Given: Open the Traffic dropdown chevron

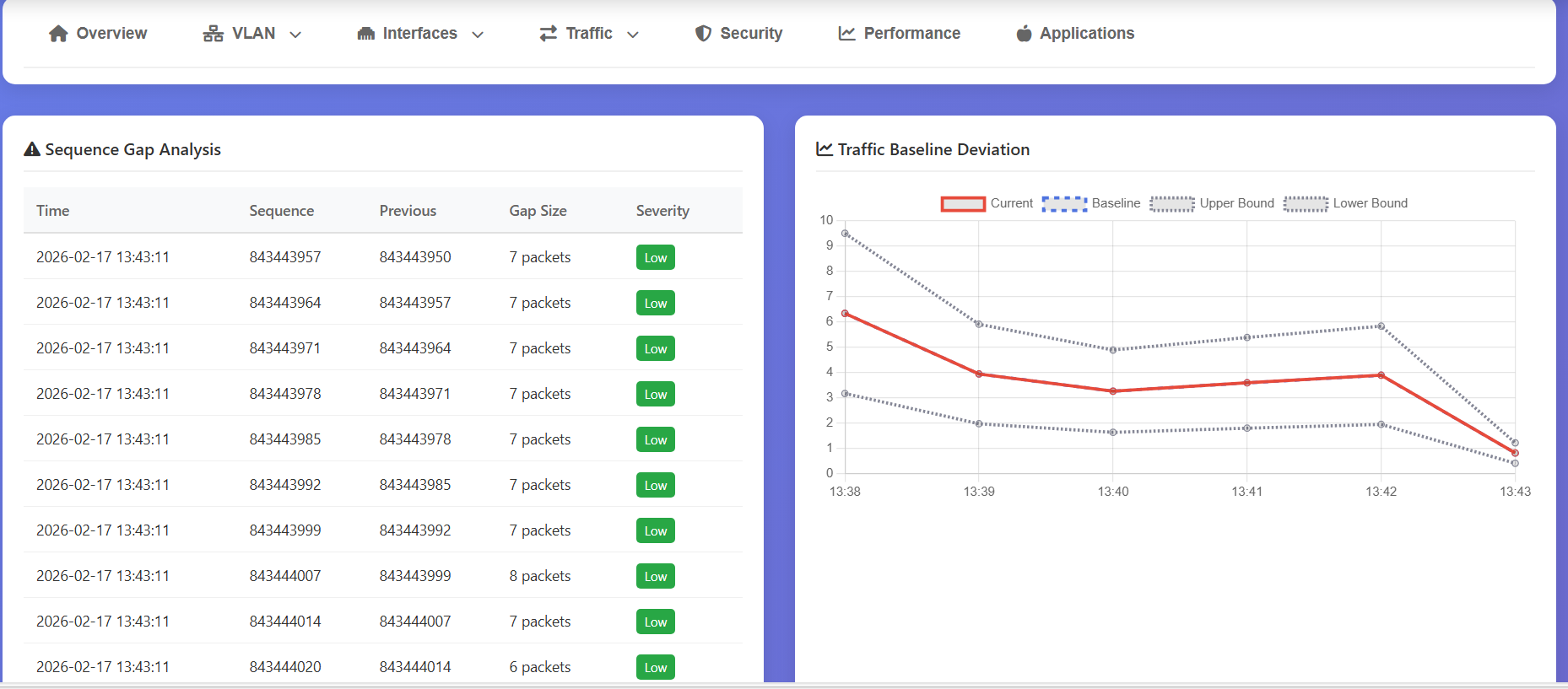Looking at the screenshot, I should pos(633,35).
